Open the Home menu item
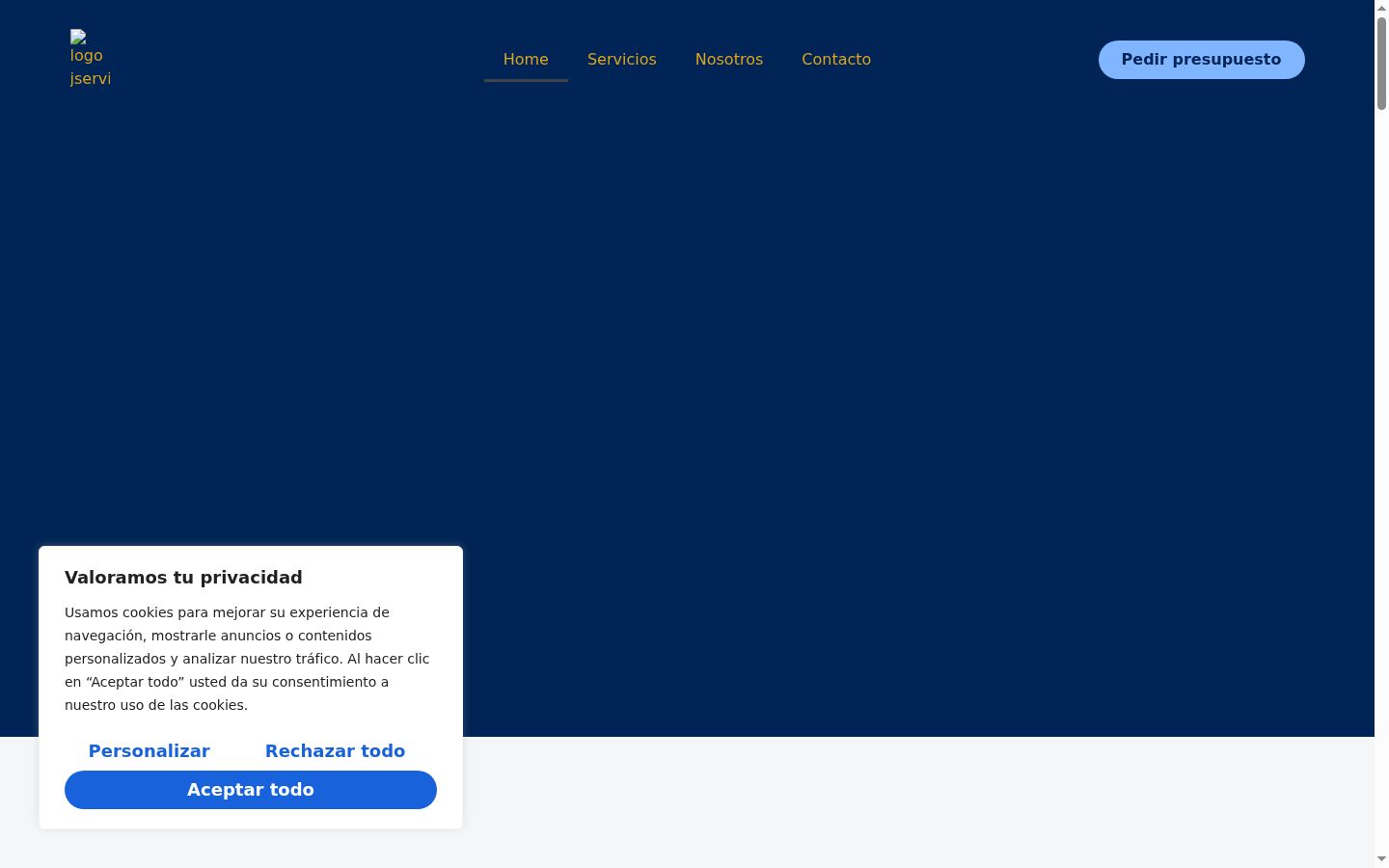 [526, 60]
